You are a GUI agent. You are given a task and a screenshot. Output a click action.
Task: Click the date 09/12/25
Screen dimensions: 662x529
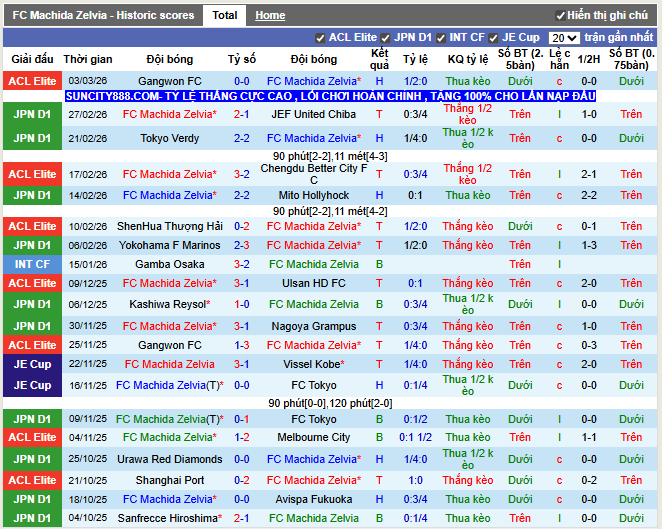[88, 283]
